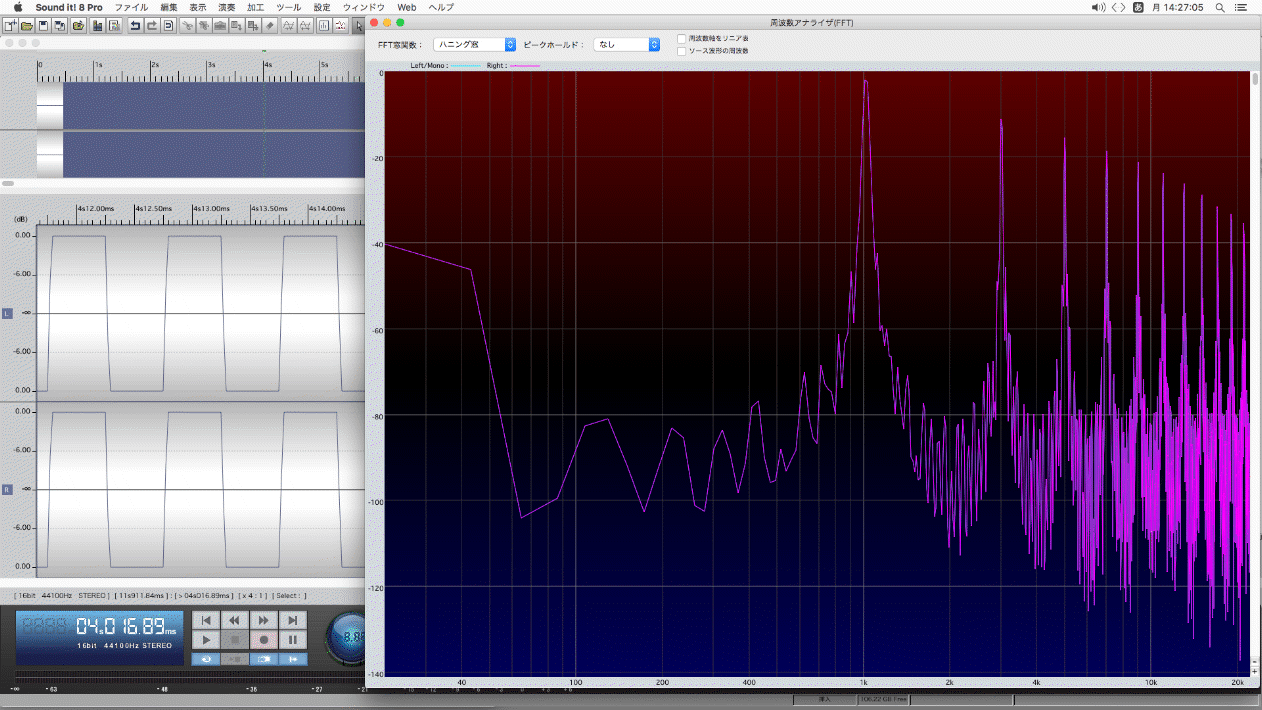Click the Save floppy disk icon
Screen dimensions: 1262x710
point(44,24)
